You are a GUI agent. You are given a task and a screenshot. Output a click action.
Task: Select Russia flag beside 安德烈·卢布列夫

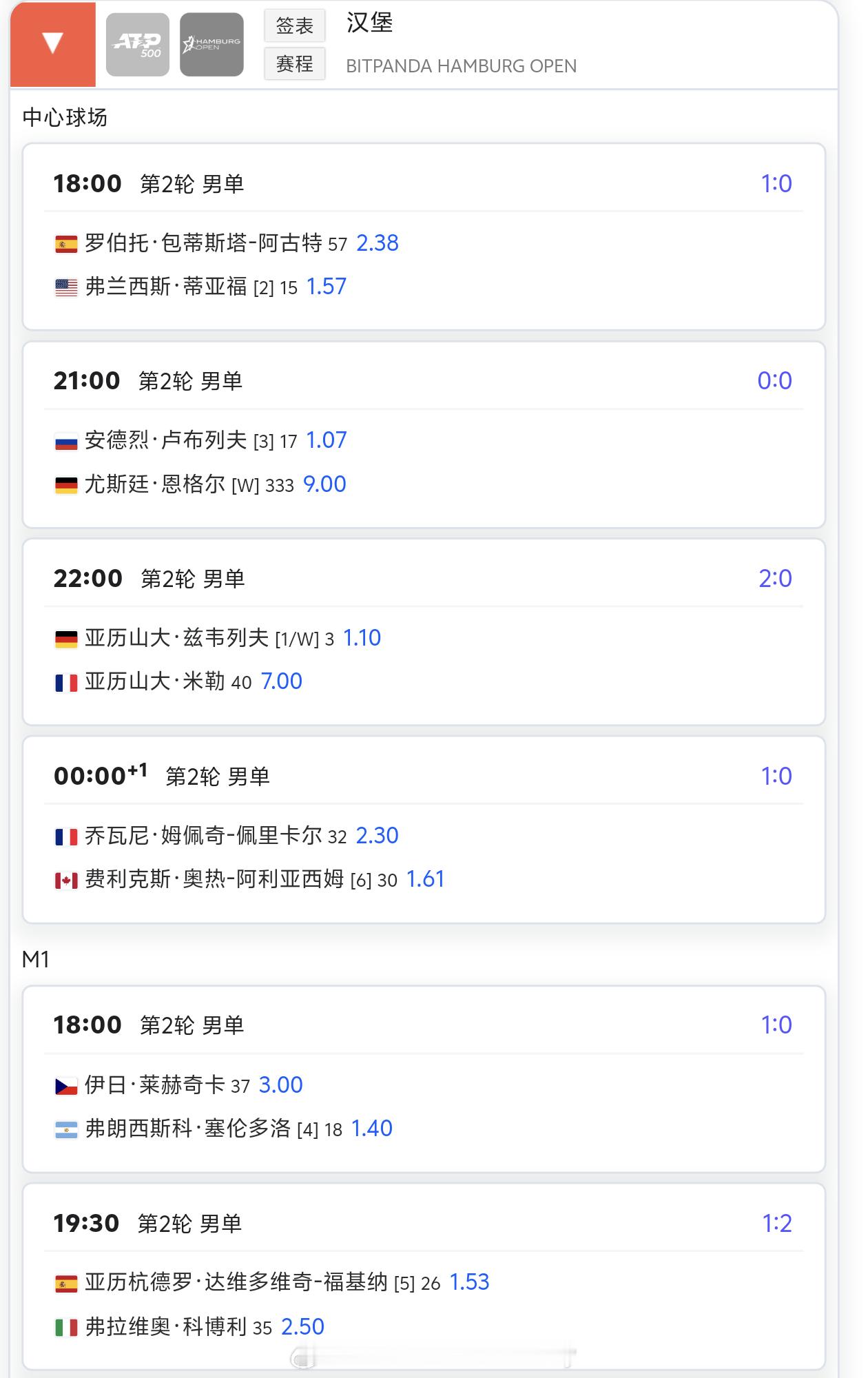[66, 442]
